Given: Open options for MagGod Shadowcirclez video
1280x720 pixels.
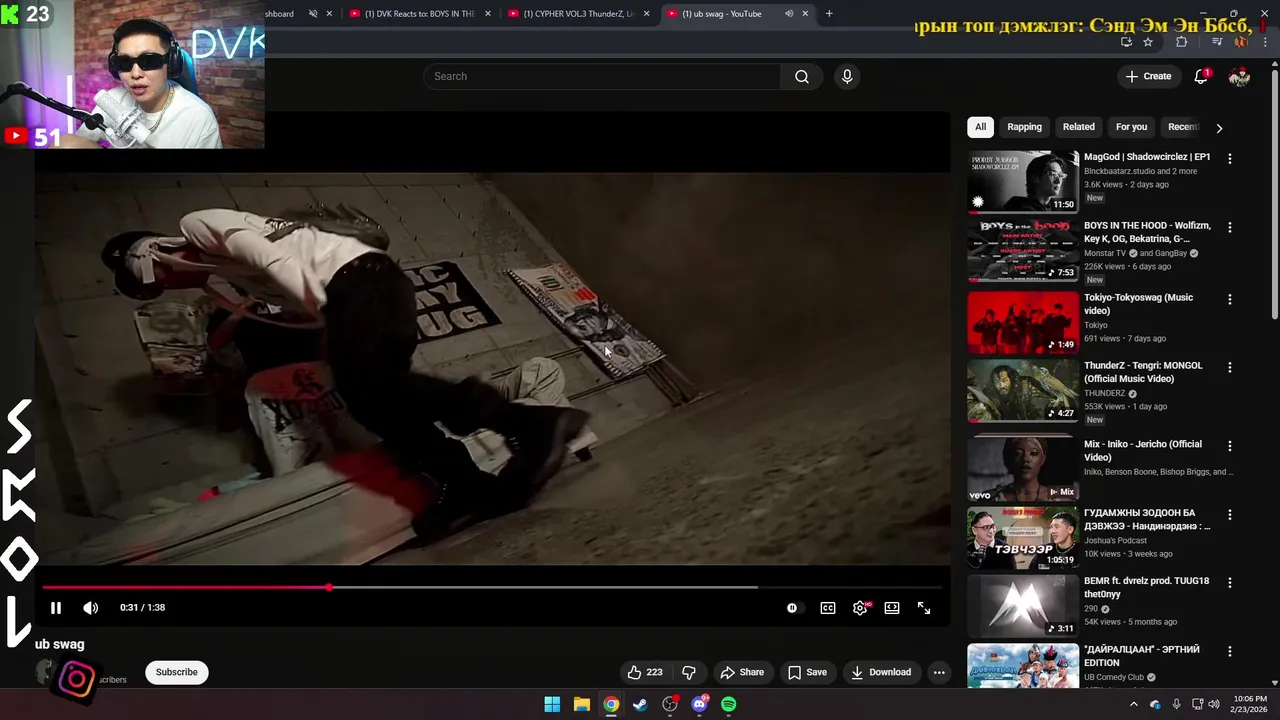Looking at the screenshot, I should click(1230, 158).
